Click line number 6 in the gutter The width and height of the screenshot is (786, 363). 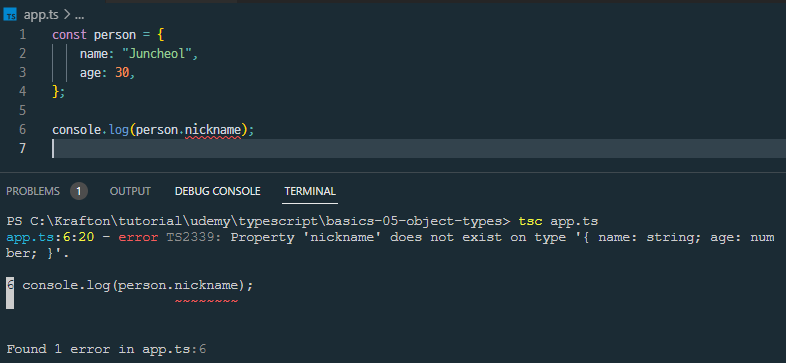click(23, 130)
